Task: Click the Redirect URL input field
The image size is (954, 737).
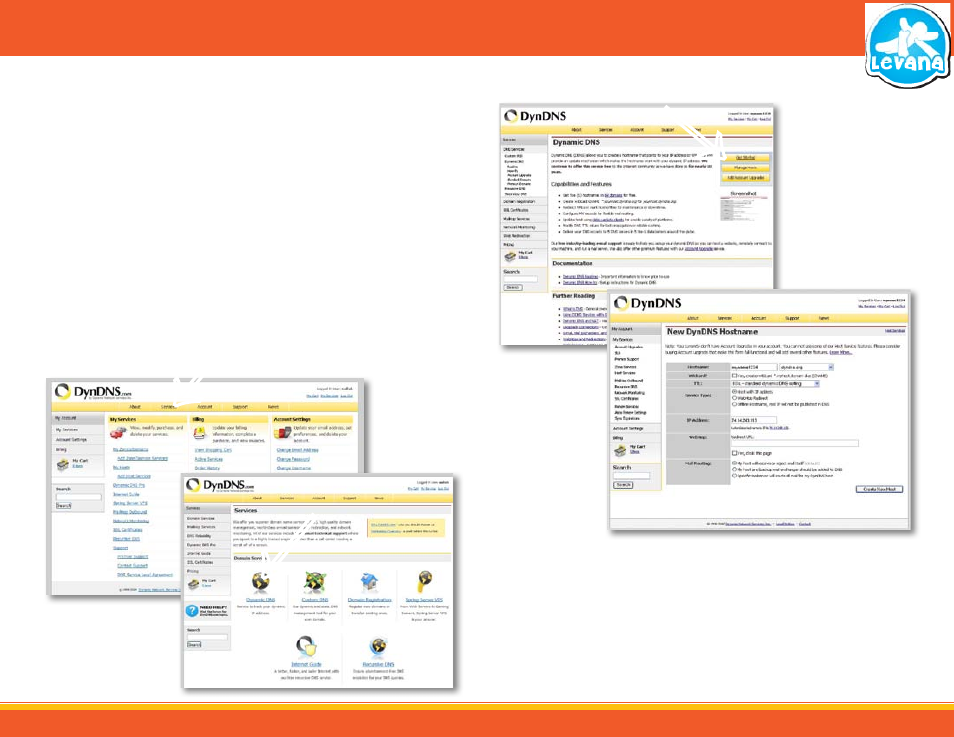Action: coord(795,443)
